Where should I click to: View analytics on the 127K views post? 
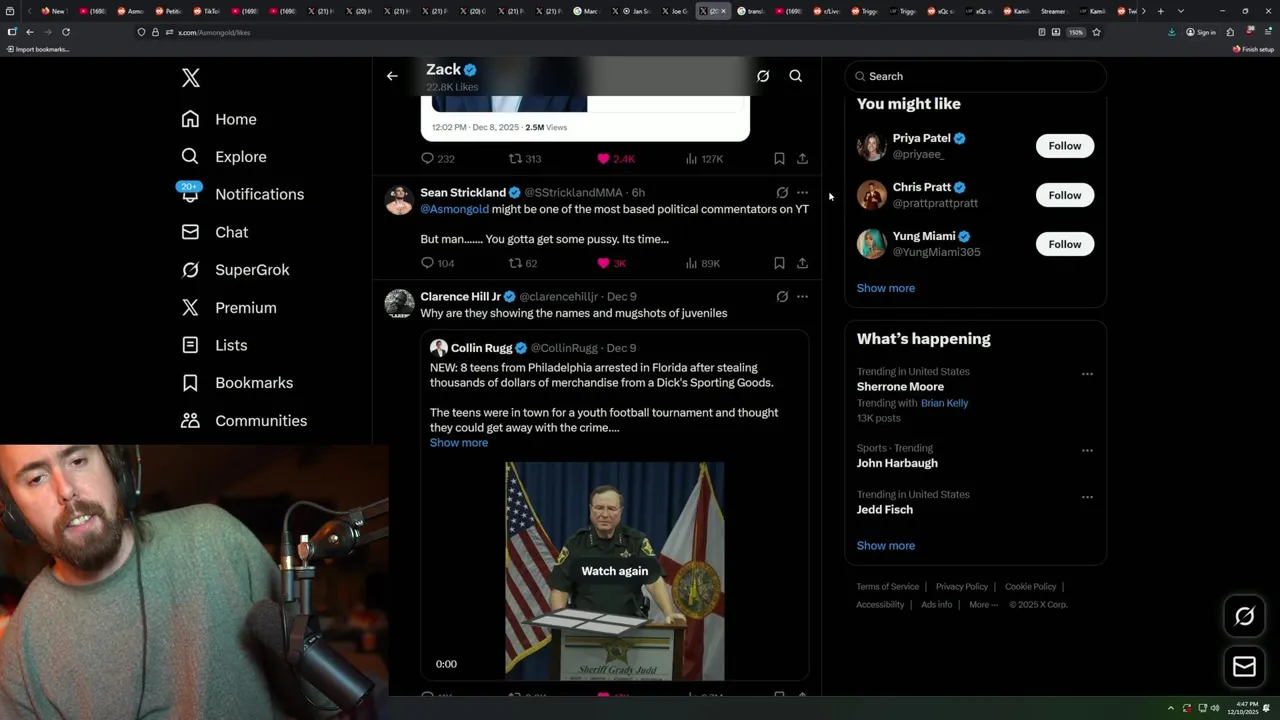click(704, 159)
